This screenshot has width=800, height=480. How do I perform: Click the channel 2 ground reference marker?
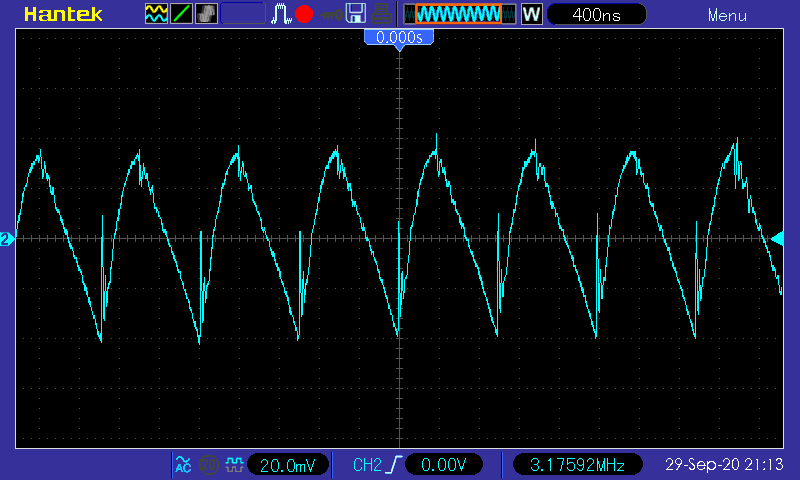(x=7, y=239)
